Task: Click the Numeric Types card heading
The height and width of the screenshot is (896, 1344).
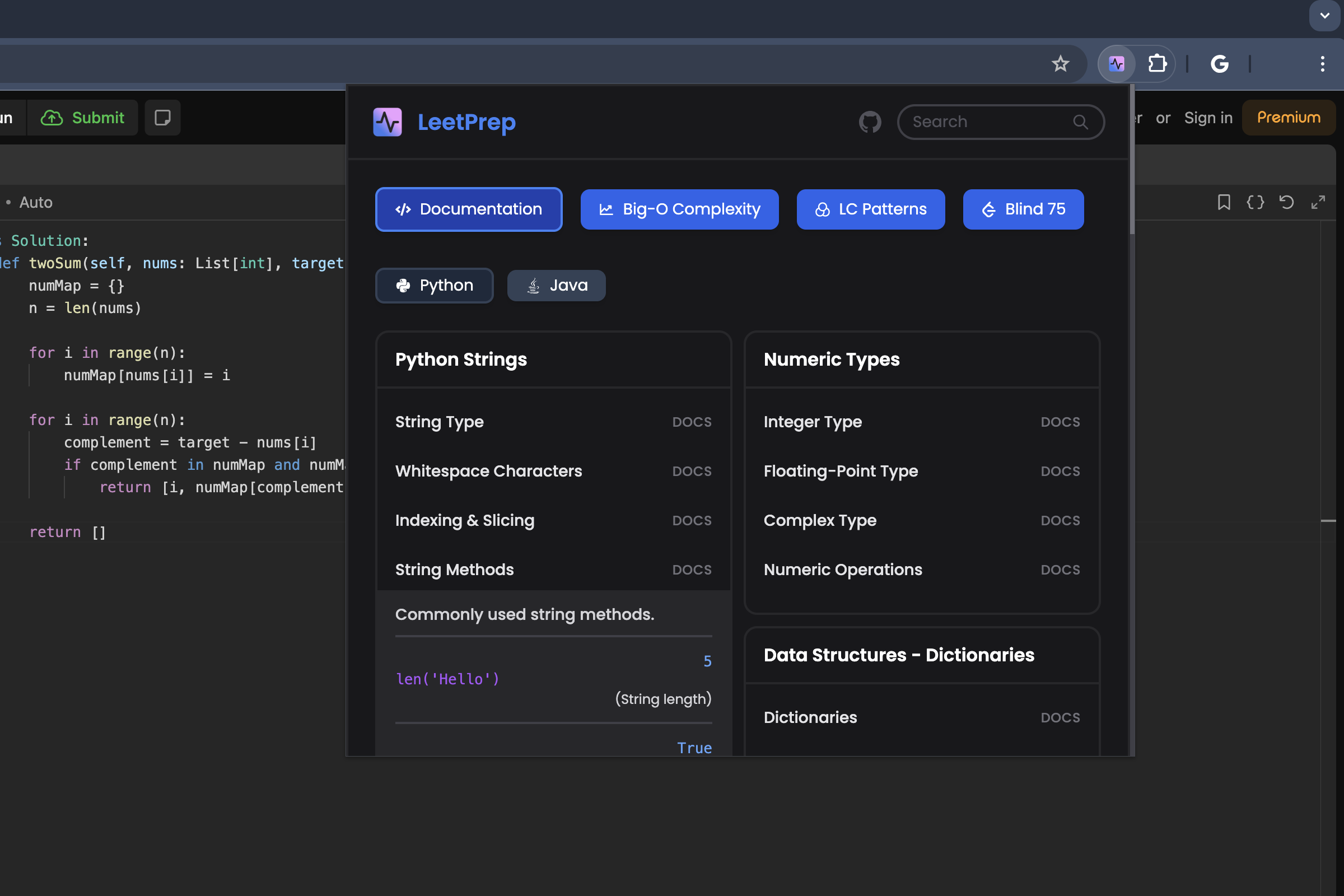Action: pos(832,360)
